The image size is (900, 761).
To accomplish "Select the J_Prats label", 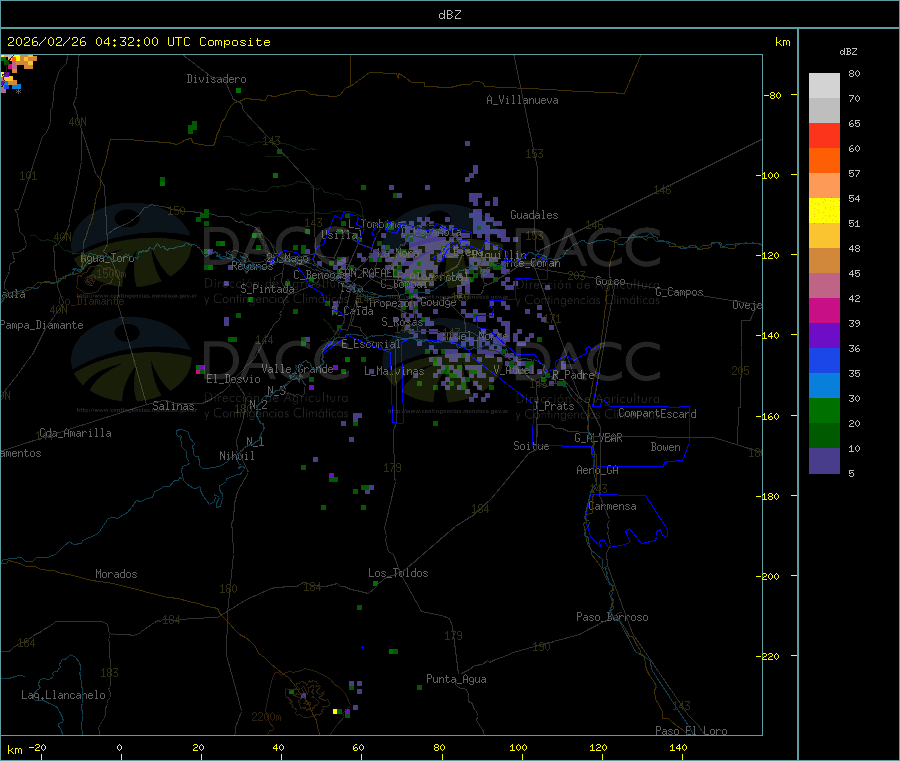I will click(554, 406).
